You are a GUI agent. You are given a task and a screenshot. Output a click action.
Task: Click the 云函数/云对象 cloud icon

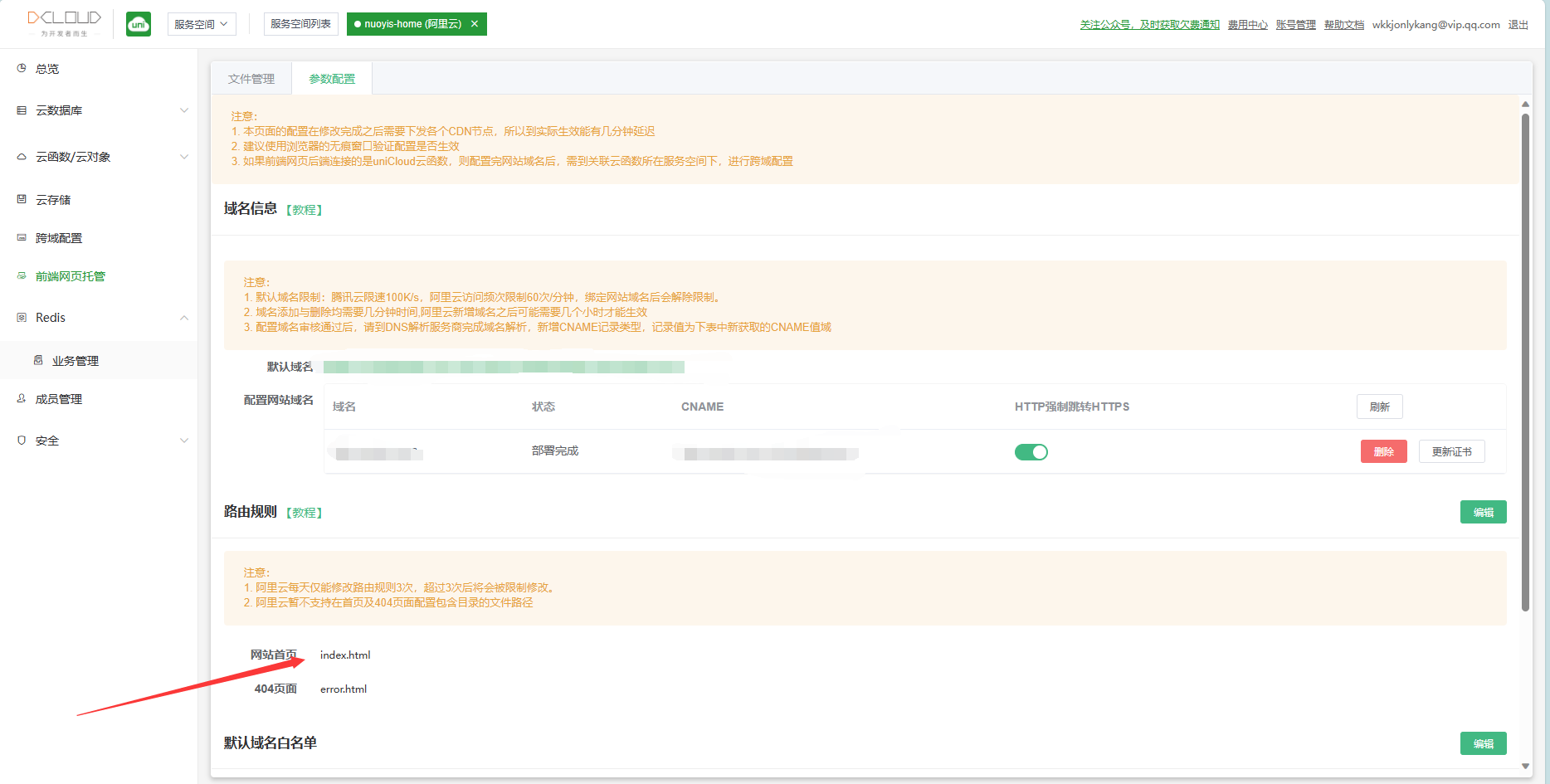22,157
